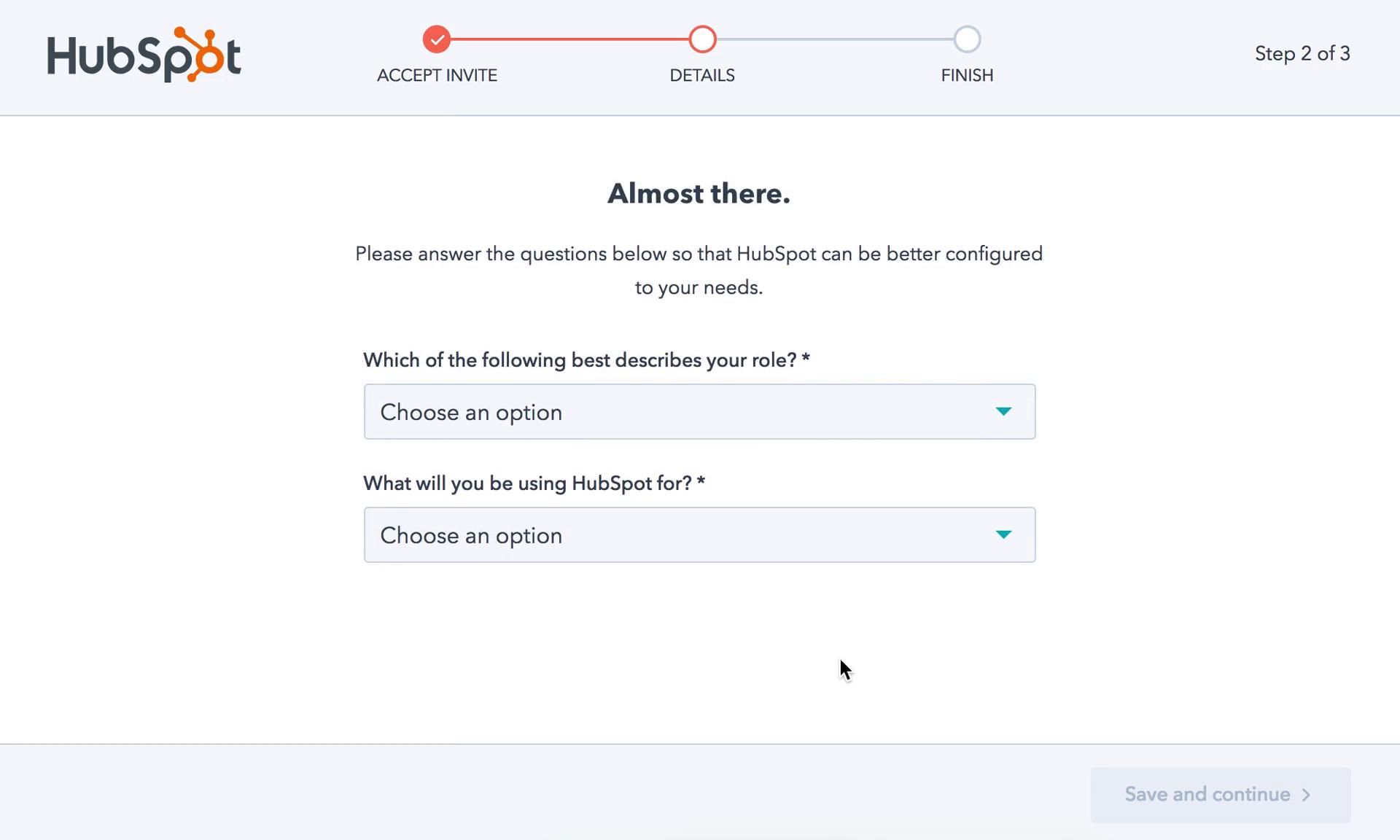This screenshot has height=840, width=1400.
Task: Click the completed Accept Invite checkmark icon
Action: click(x=436, y=38)
